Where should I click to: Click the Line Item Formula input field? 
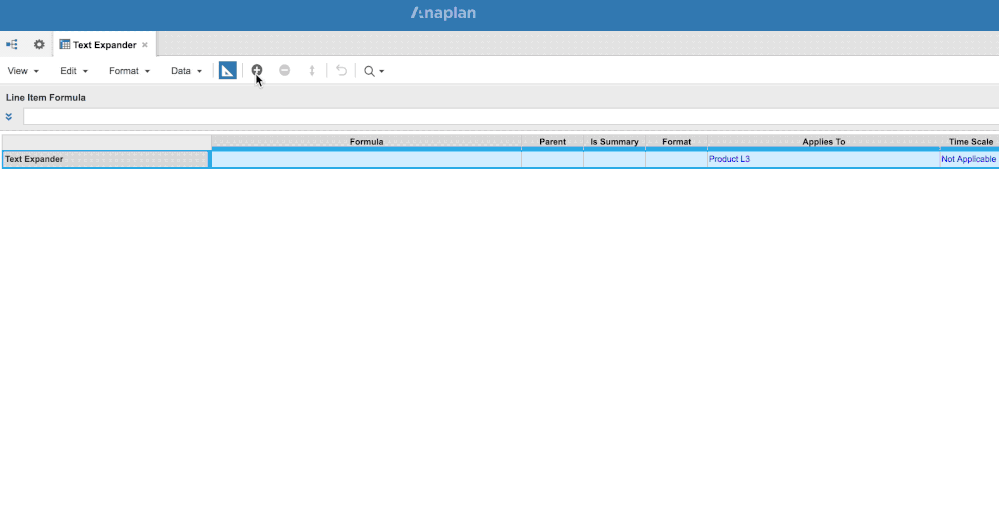[x=511, y=117]
